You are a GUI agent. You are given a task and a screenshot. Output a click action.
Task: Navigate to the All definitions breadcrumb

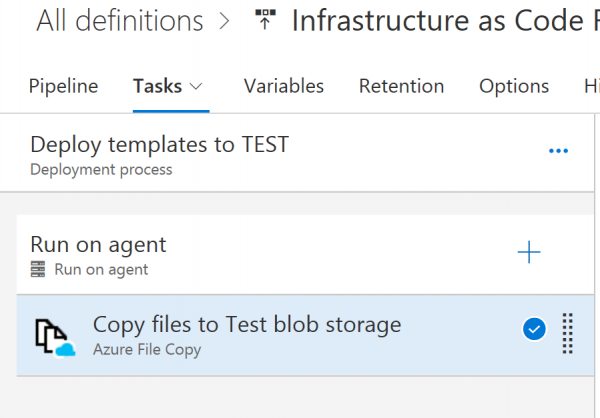(119, 21)
